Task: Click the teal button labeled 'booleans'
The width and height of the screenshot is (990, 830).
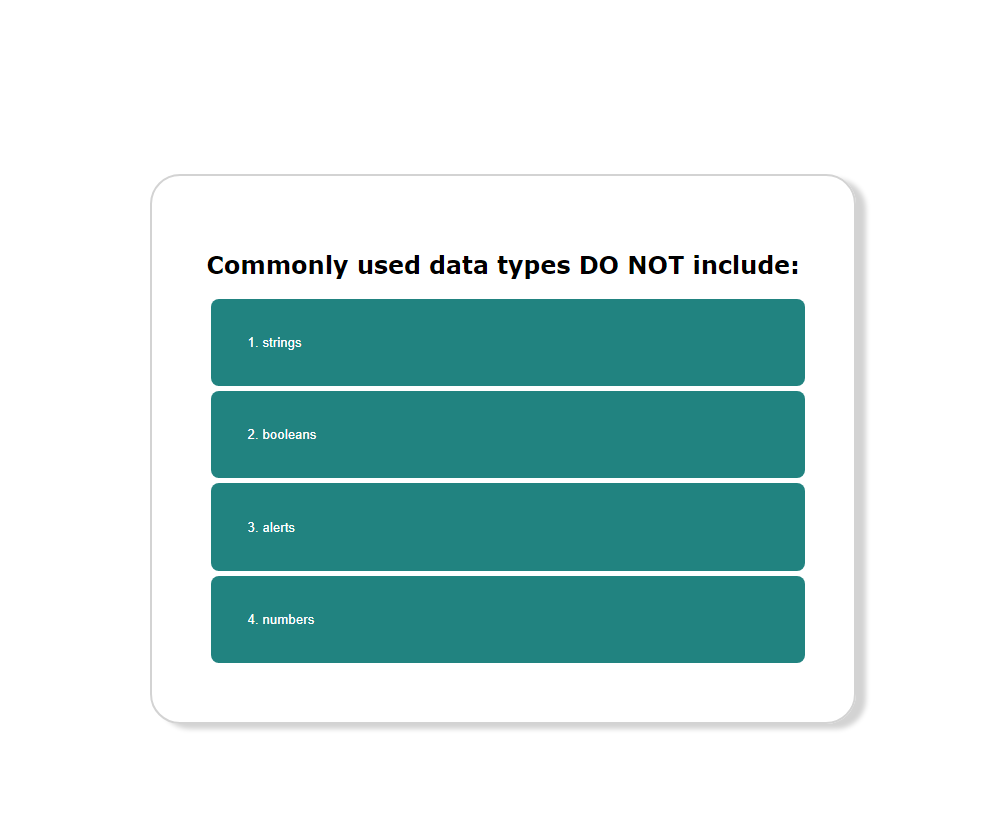Action: pyautogui.click(x=507, y=434)
